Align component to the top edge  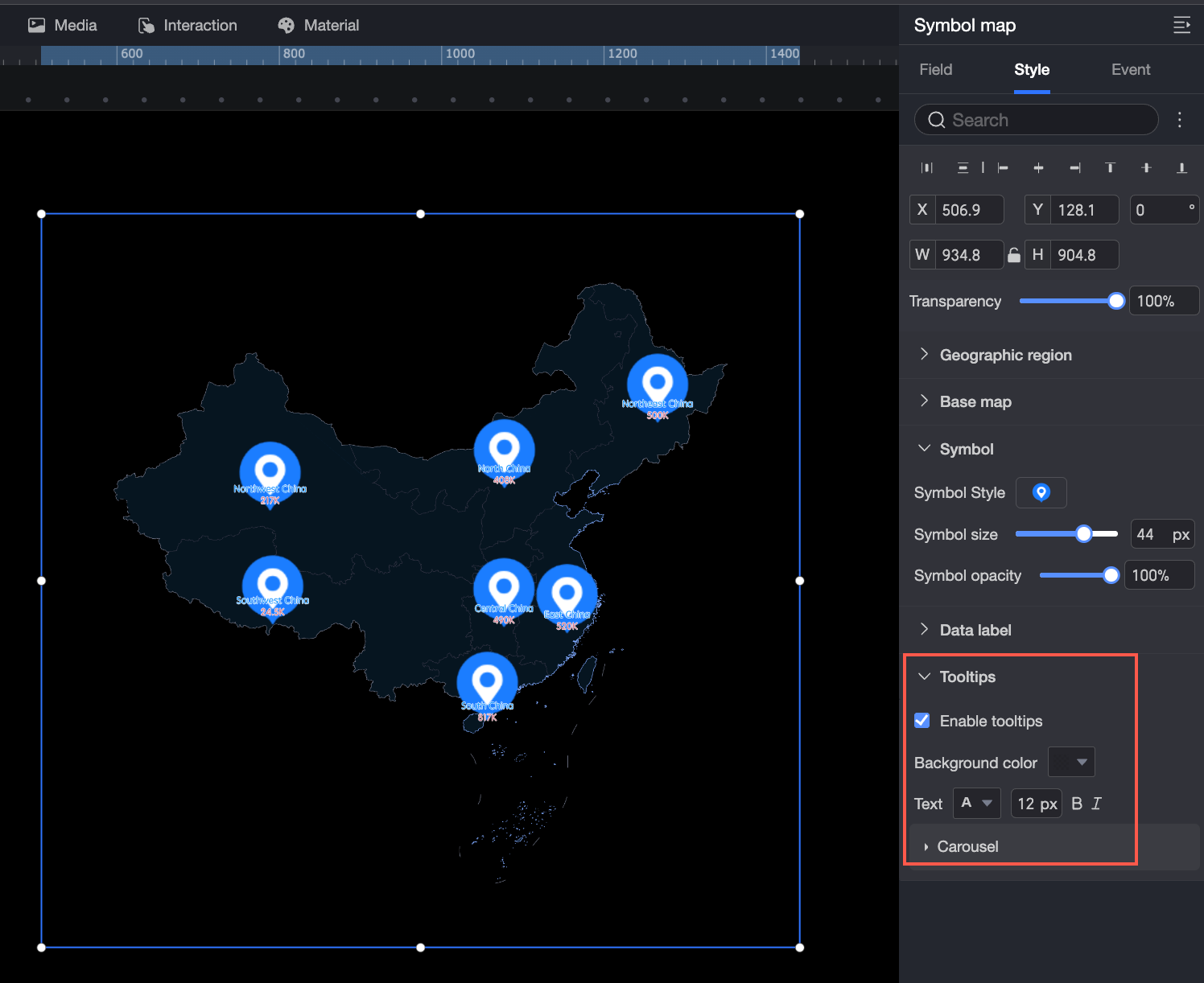click(x=1111, y=167)
